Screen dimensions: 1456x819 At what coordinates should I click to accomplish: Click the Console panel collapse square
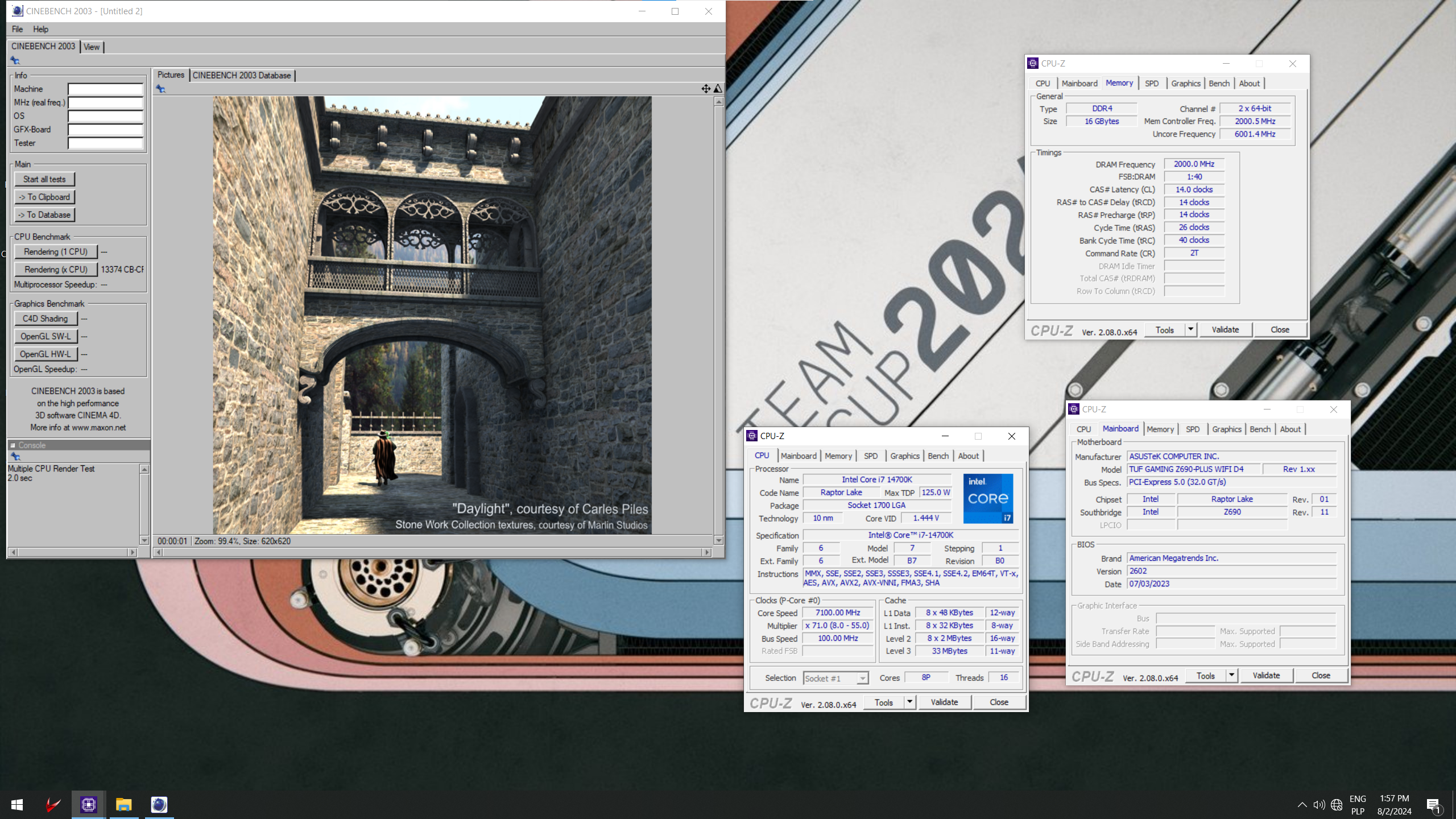pyautogui.click(x=13, y=445)
